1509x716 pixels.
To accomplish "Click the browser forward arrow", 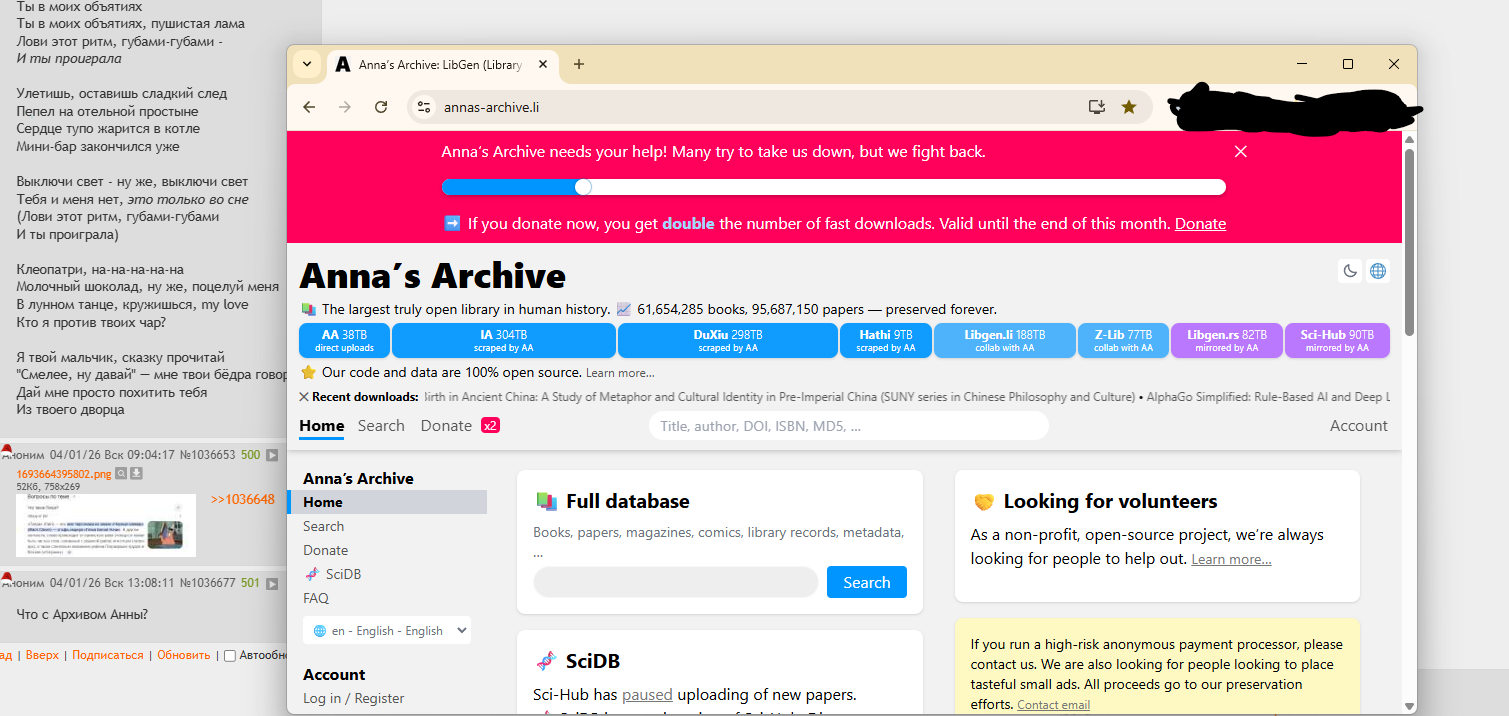I will point(345,107).
